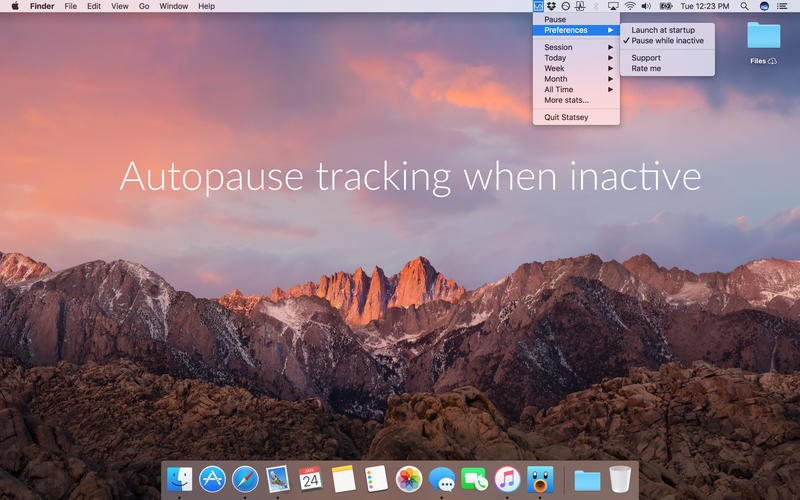Click the Statsey icon in the menu bar
The width and height of the screenshot is (800, 500).
point(538,6)
